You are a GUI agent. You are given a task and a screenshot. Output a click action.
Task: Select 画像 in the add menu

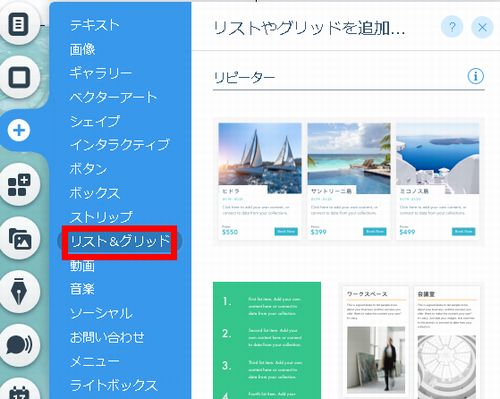tap(82, 49)
